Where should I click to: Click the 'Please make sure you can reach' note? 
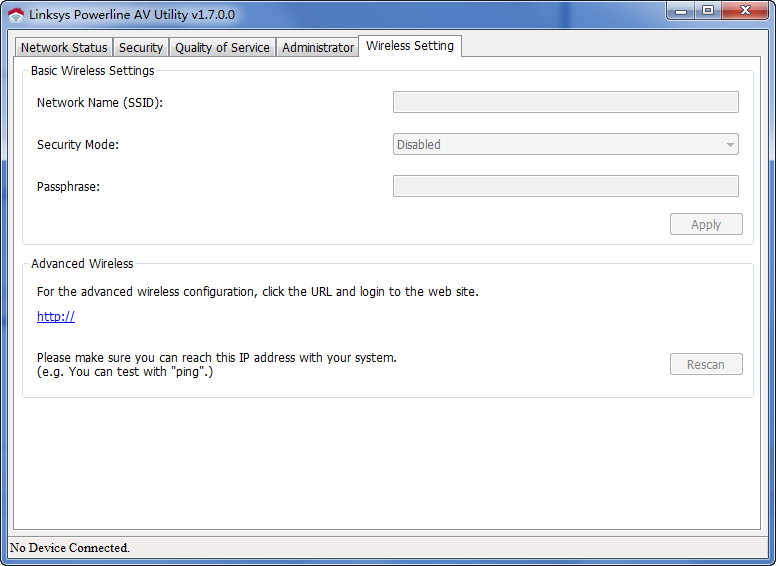tap(217, 365)
